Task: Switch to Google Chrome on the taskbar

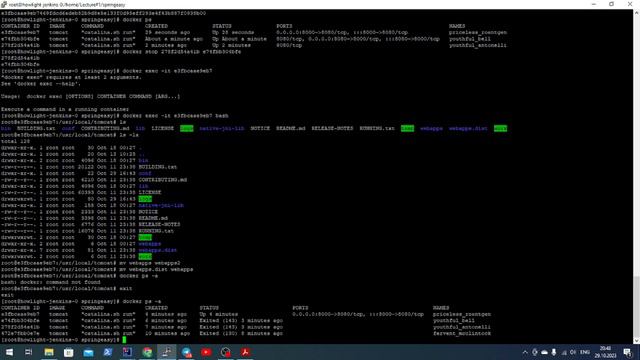Action: (x=147, y=352)
